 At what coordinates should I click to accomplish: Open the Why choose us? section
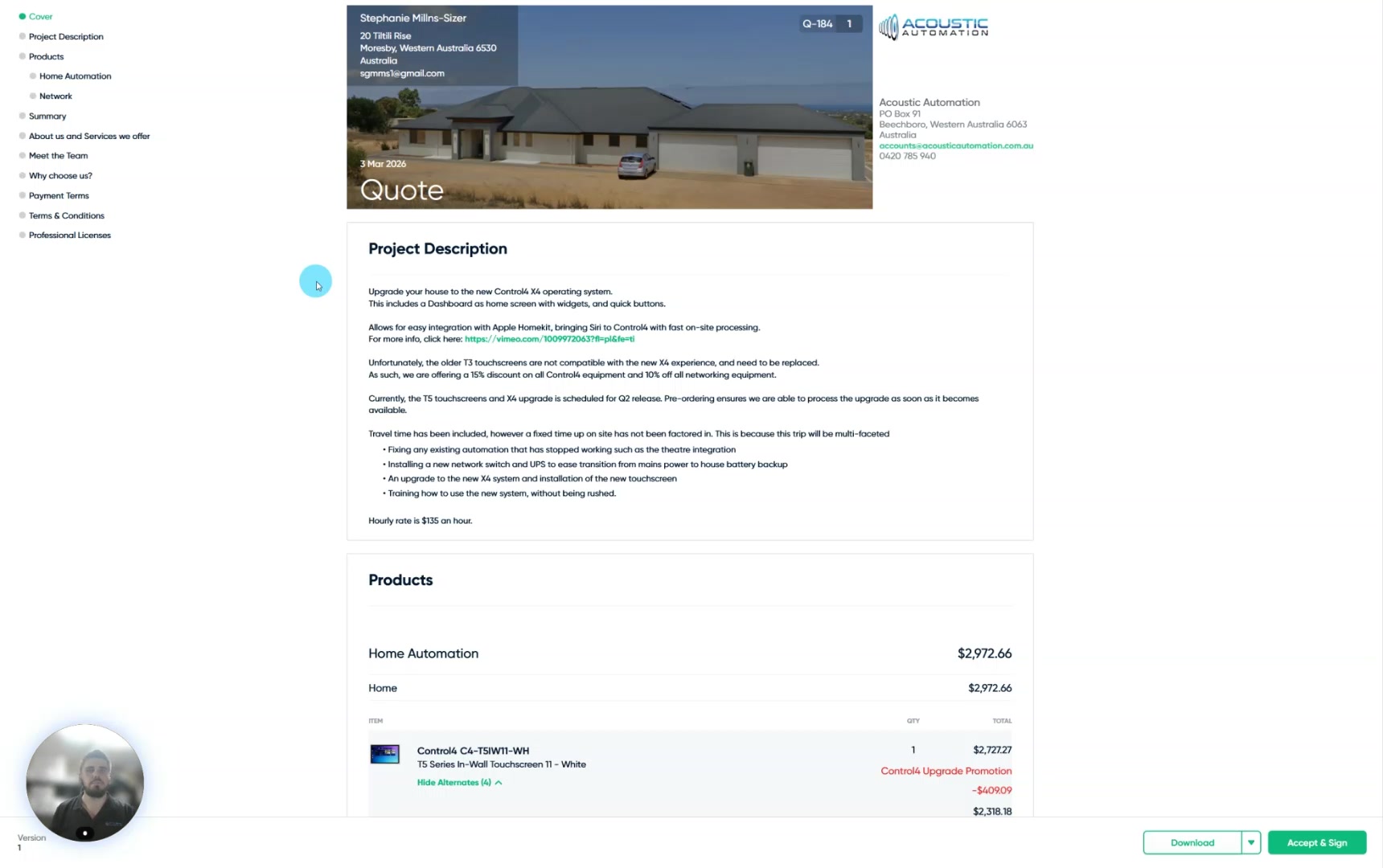coord(60,176)
